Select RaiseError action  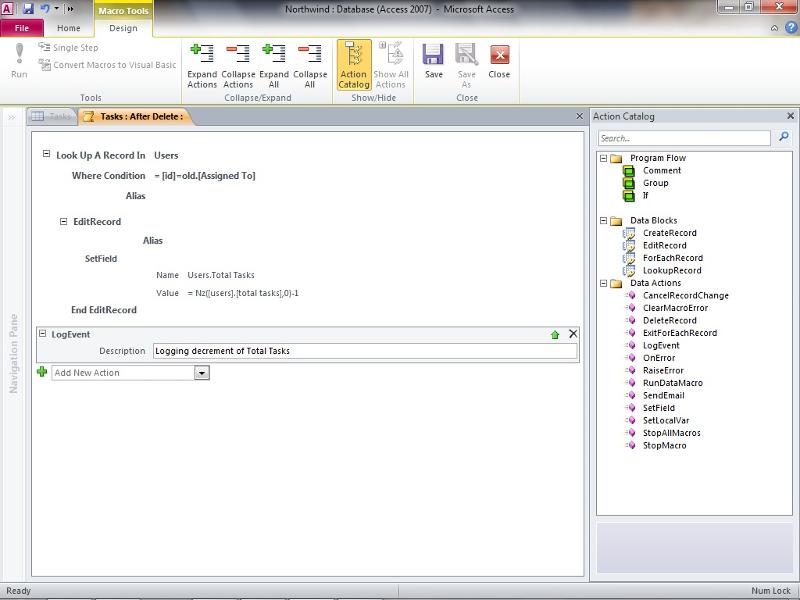[x=663, y=370]
